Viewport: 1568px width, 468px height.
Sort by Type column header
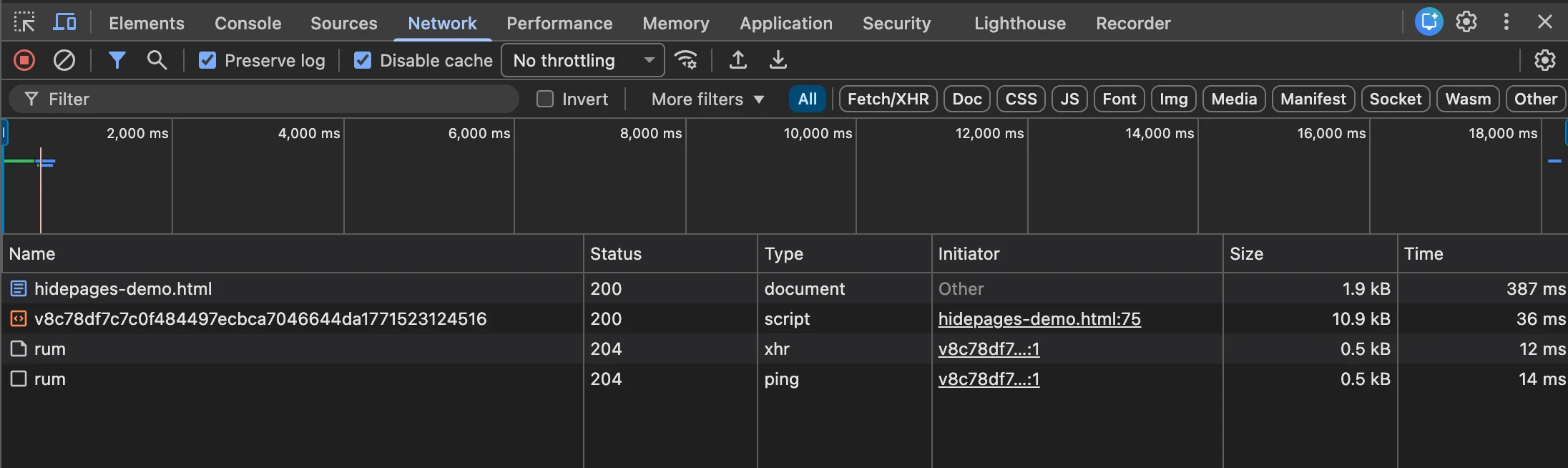(x=844, y=254)
